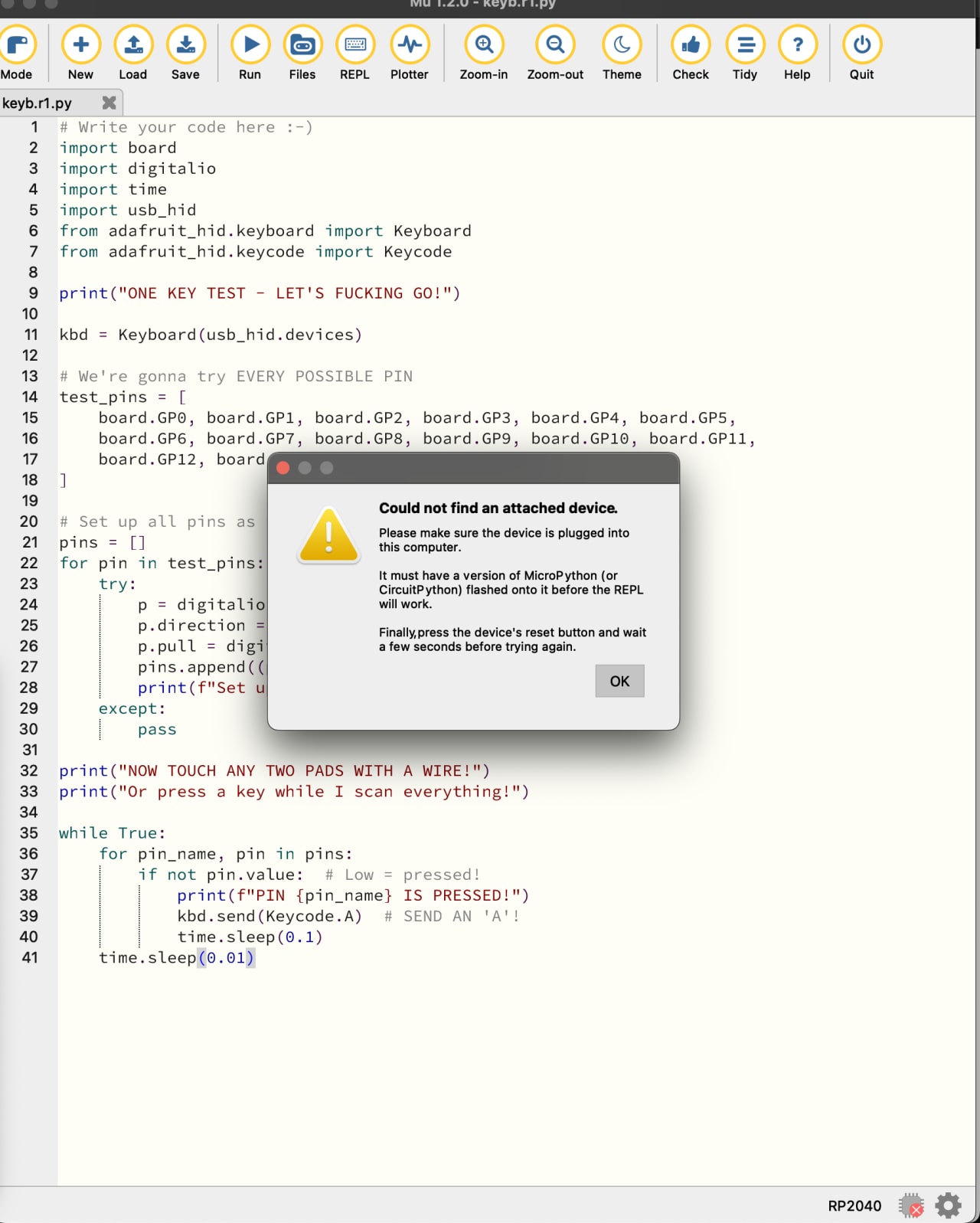Viewport: 980px width, 1223px height.
Task: Close the warning dialog with red button
Action: (283, 468)
